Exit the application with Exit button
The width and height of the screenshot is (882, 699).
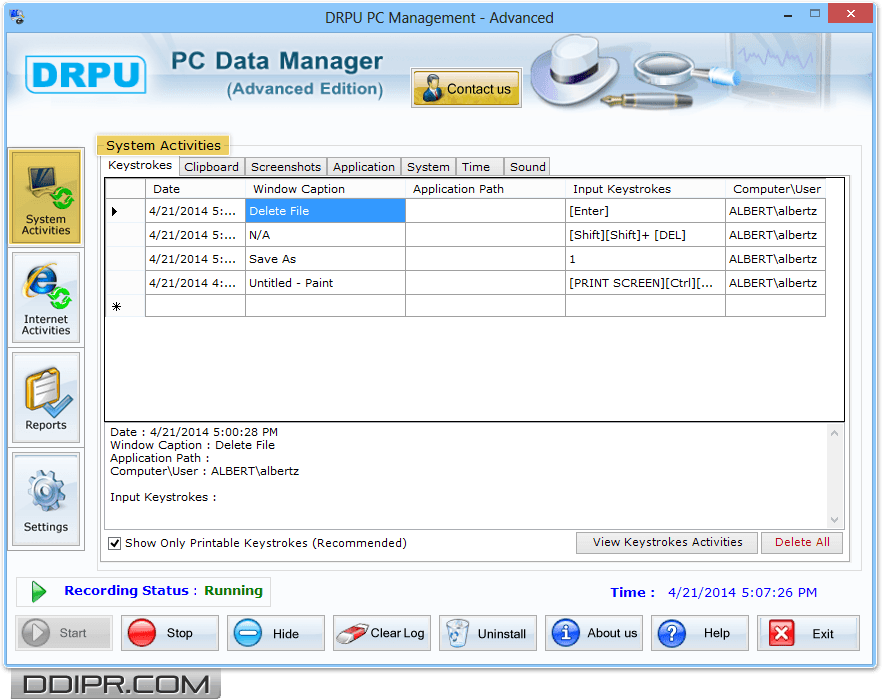click(x=808, y=633)
